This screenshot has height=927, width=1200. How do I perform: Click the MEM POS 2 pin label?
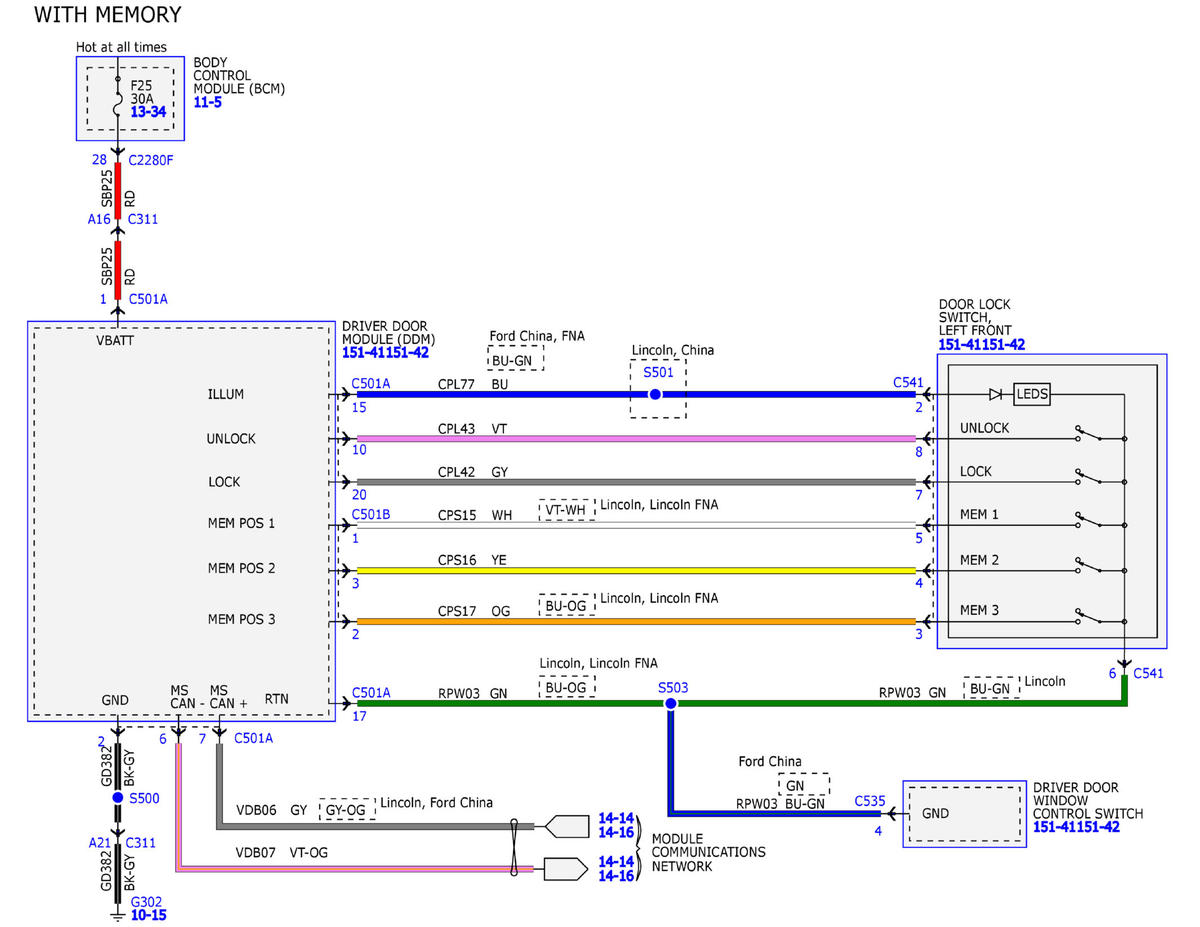click(x=241, y=568)
